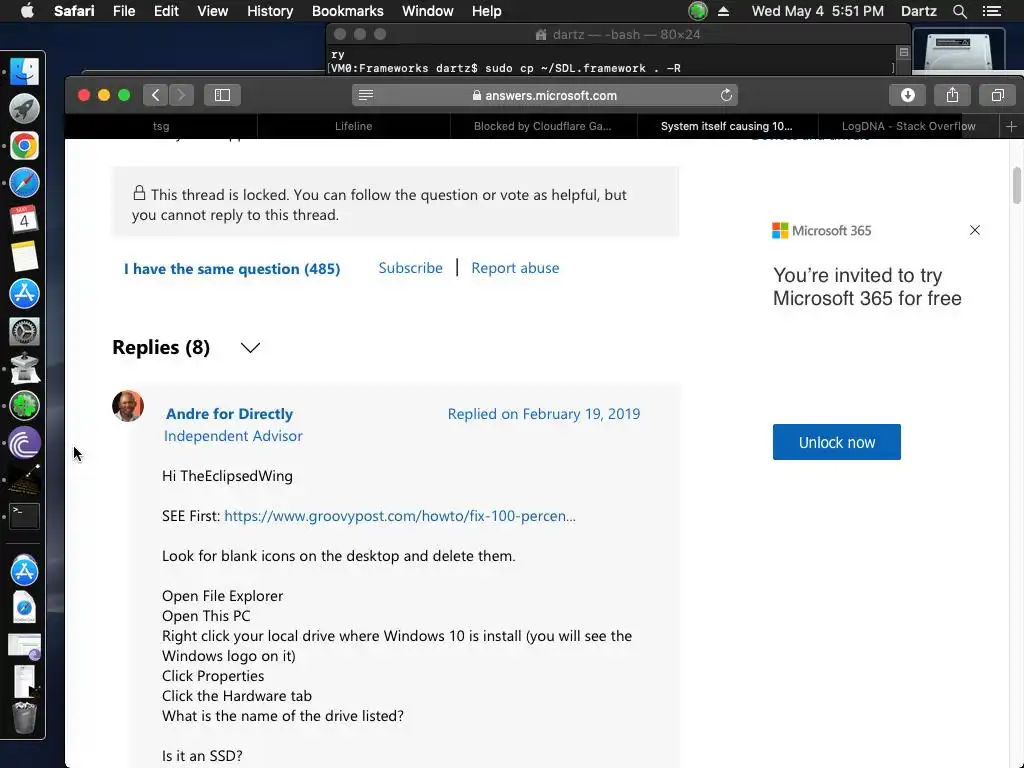Screen dimensions: 1024x768
Task: Show Safari downloads
Action: click(908, 95)
